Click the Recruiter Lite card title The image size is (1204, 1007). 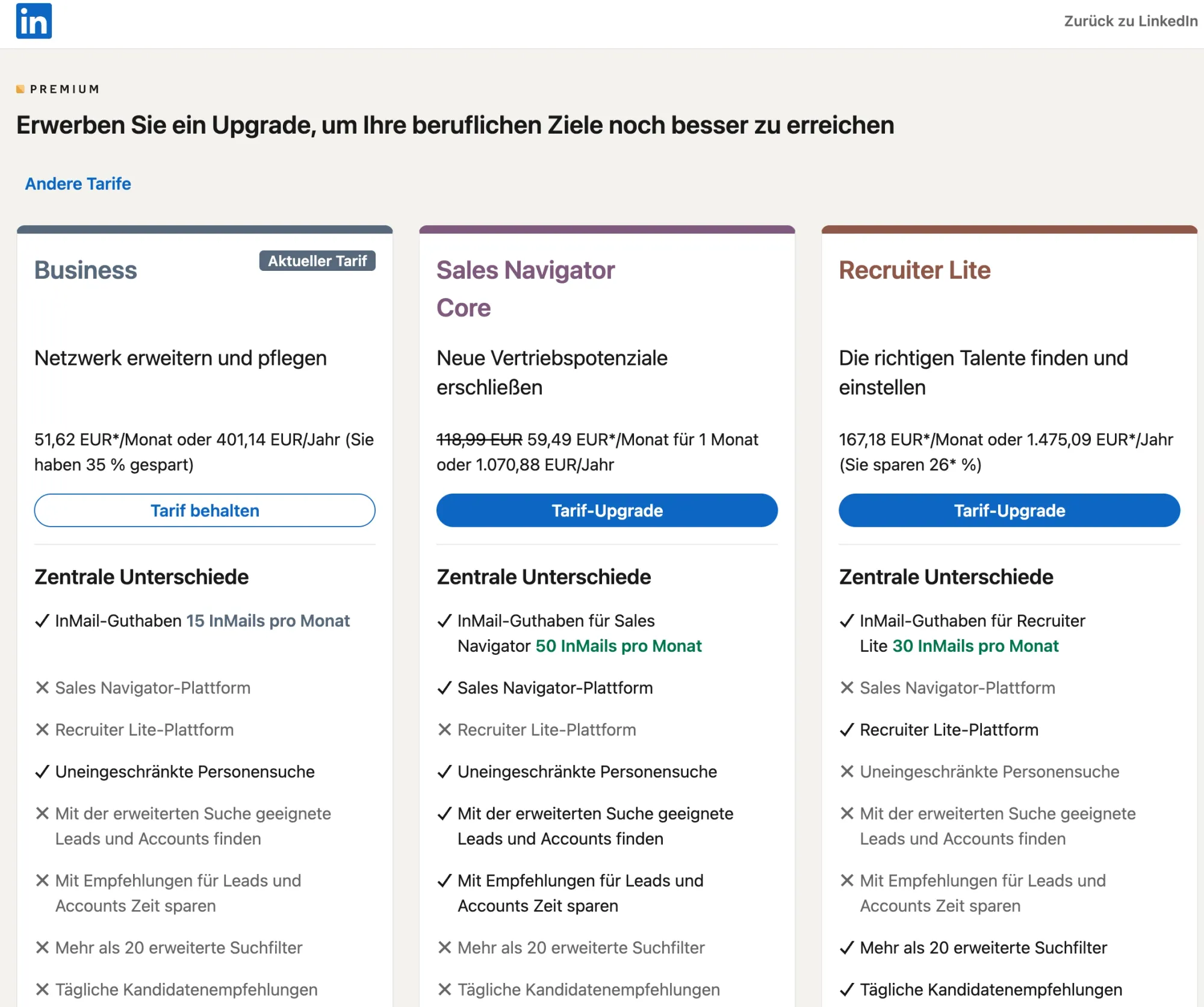click(914, 270)
